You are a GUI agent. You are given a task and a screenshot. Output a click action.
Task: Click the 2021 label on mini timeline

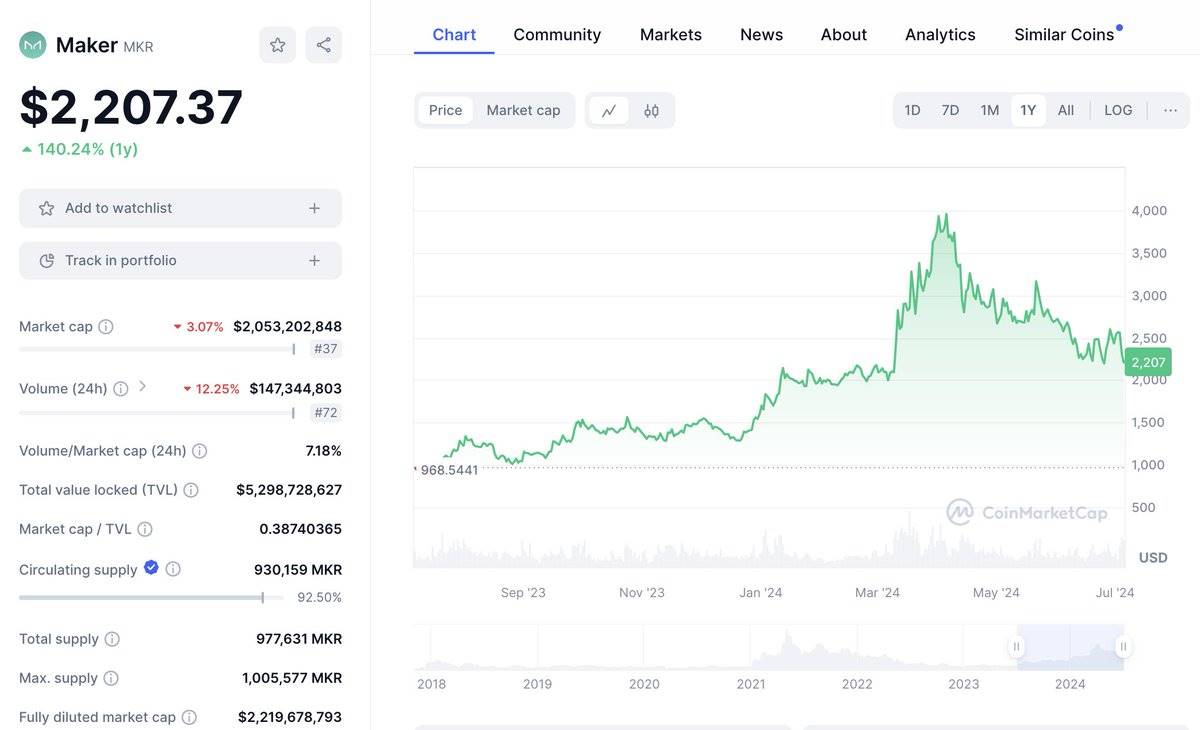coord(751,684)
